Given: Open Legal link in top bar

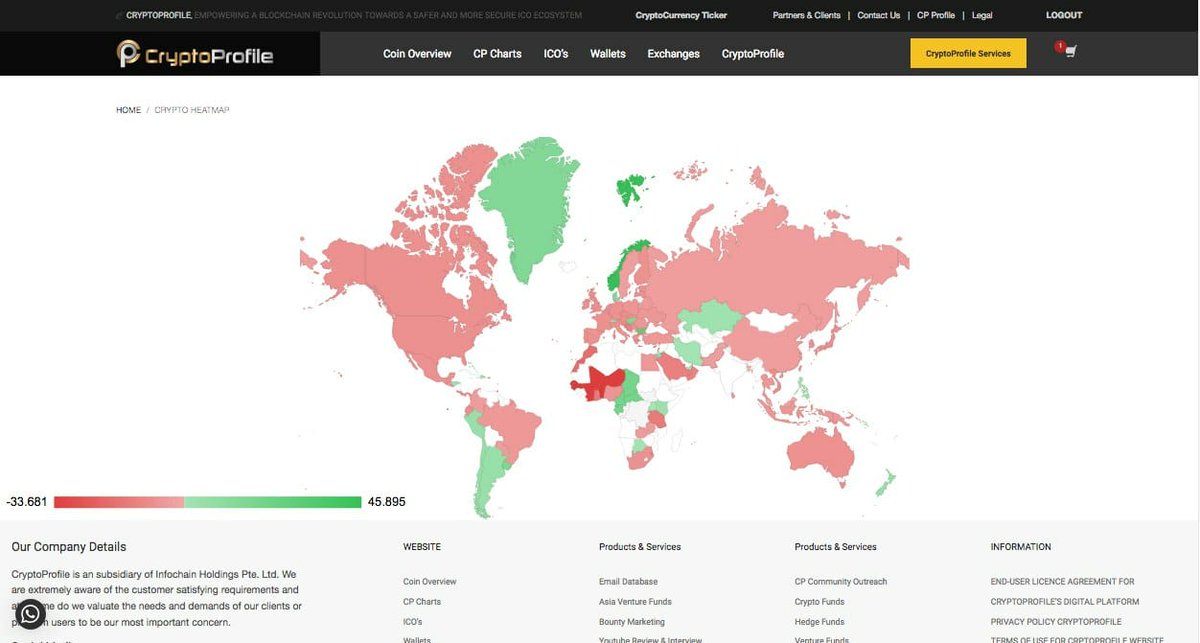Looking at the screenshot, I should click(x=983, y=16).
